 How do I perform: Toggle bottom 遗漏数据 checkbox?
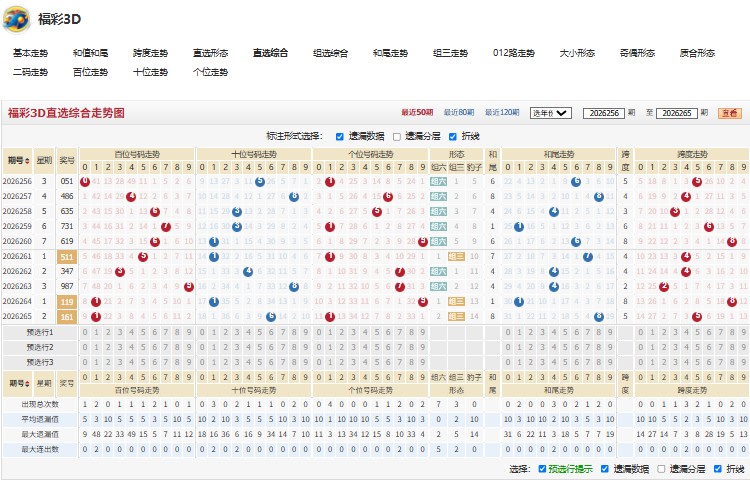pyautogui.click(x=605, y=469)
